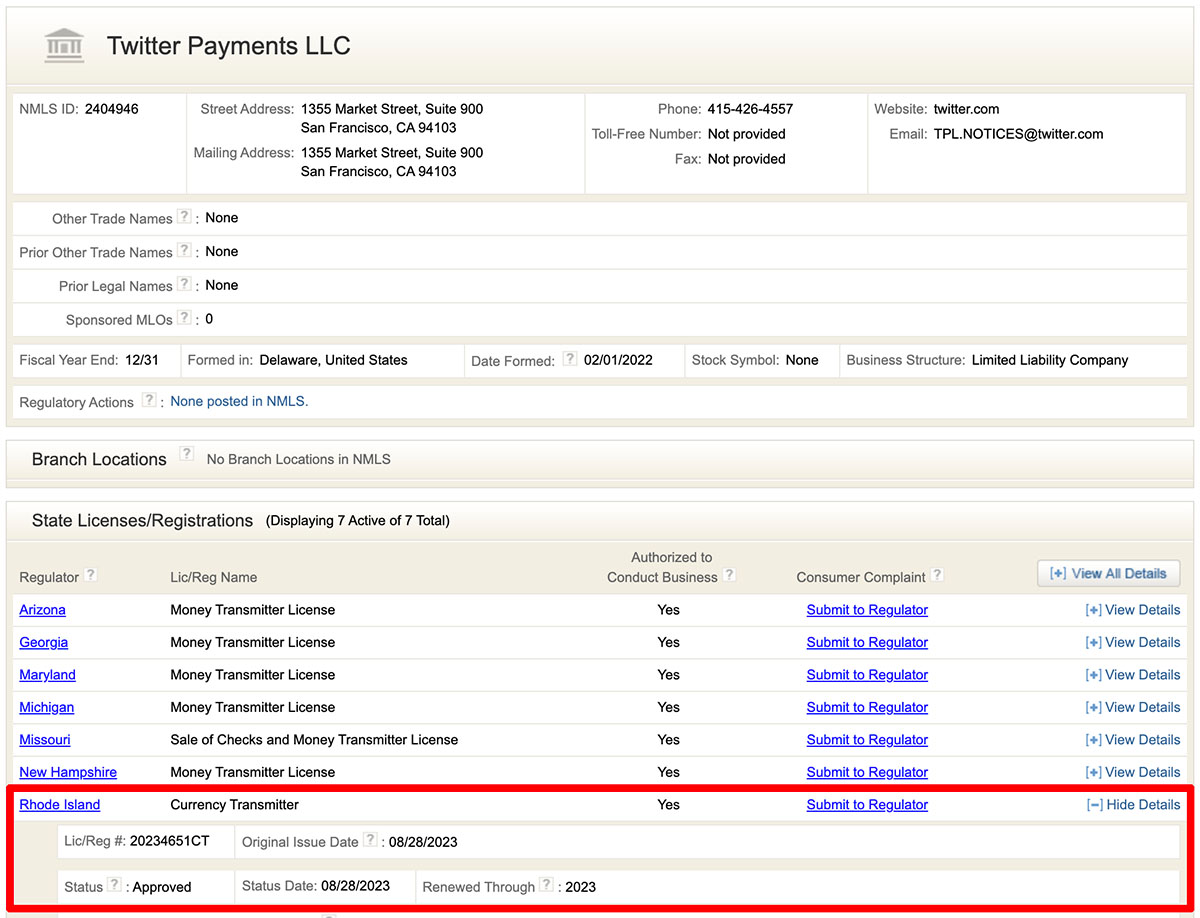Open the help icon next to Branch Locations
1200x918 pixels.
pos(187,454)
